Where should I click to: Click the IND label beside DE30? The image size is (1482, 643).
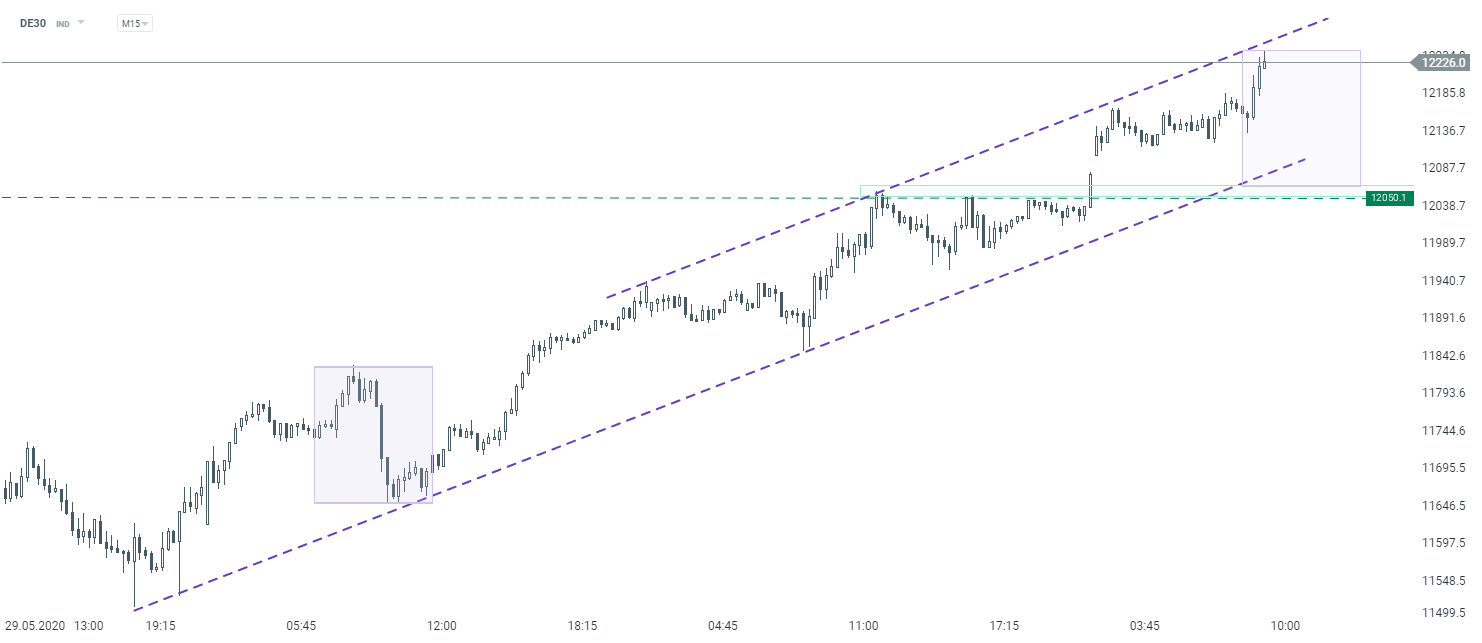coord(62,23)
